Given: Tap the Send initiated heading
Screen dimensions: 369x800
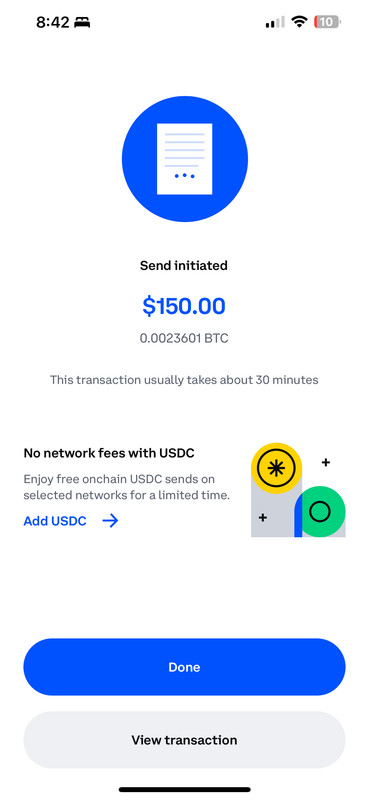Looking at the screenshot, I should (184, 265).
